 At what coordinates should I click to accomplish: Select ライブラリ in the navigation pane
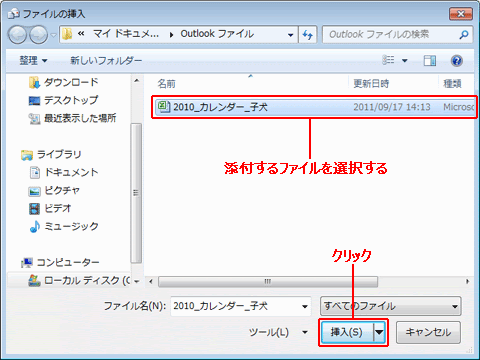click(x=51, y=154)
